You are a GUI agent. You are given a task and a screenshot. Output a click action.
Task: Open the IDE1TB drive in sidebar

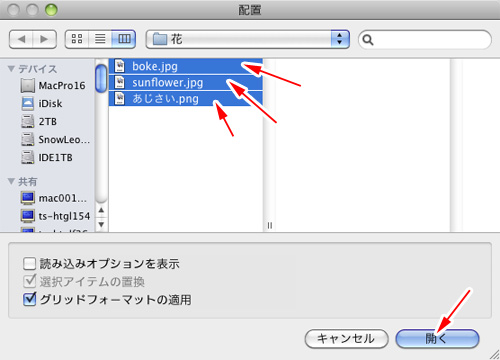pos(47,157)
